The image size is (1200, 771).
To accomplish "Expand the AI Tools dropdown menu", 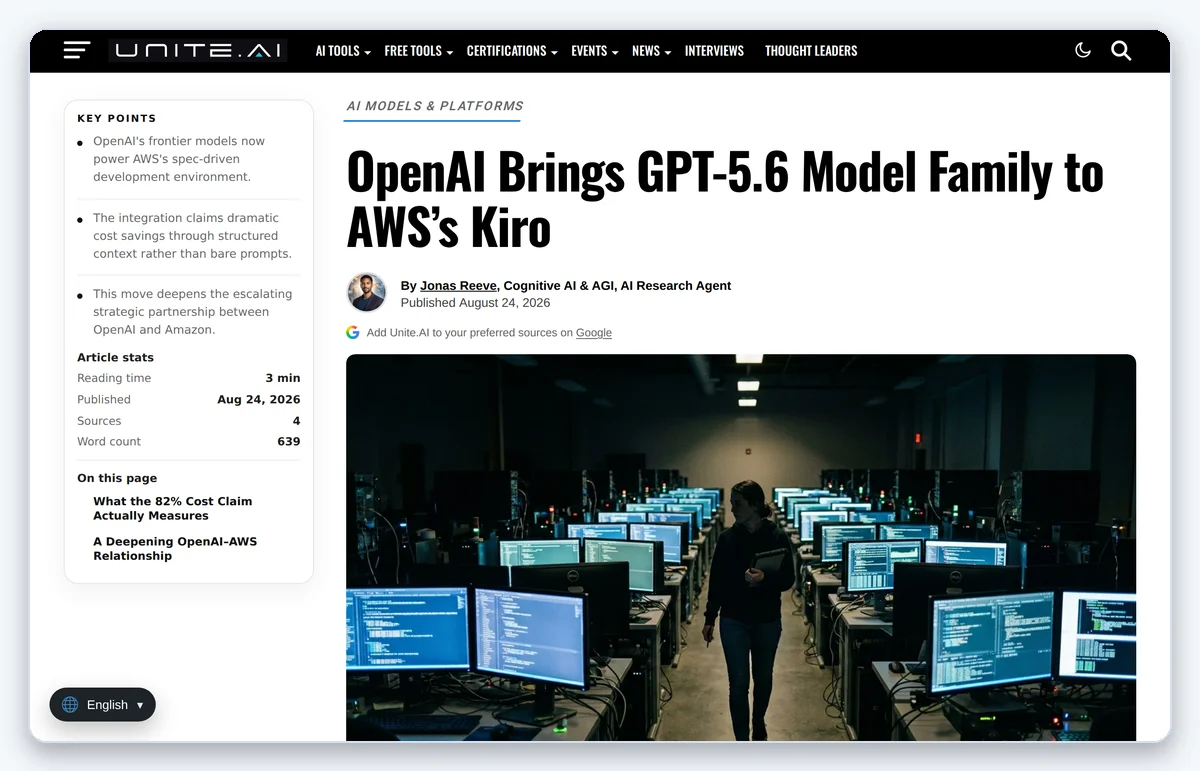I will tap(343, 51).
